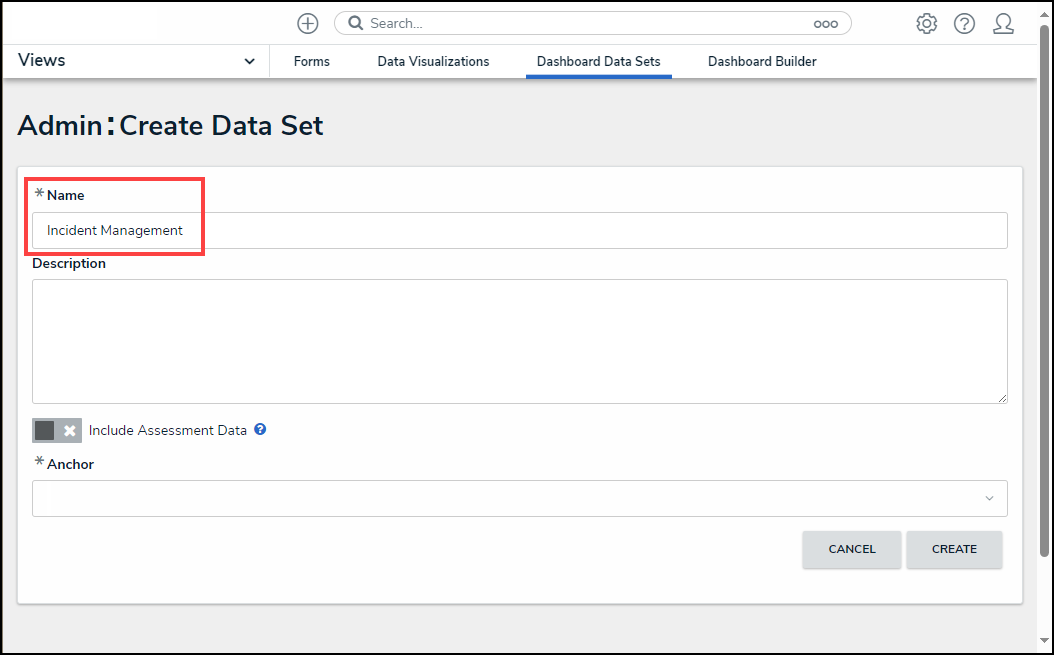The height and width of the screenshot is (655, 1054).
Task: Open the Data Visualizations tab
Action: (x=433, y=62)
